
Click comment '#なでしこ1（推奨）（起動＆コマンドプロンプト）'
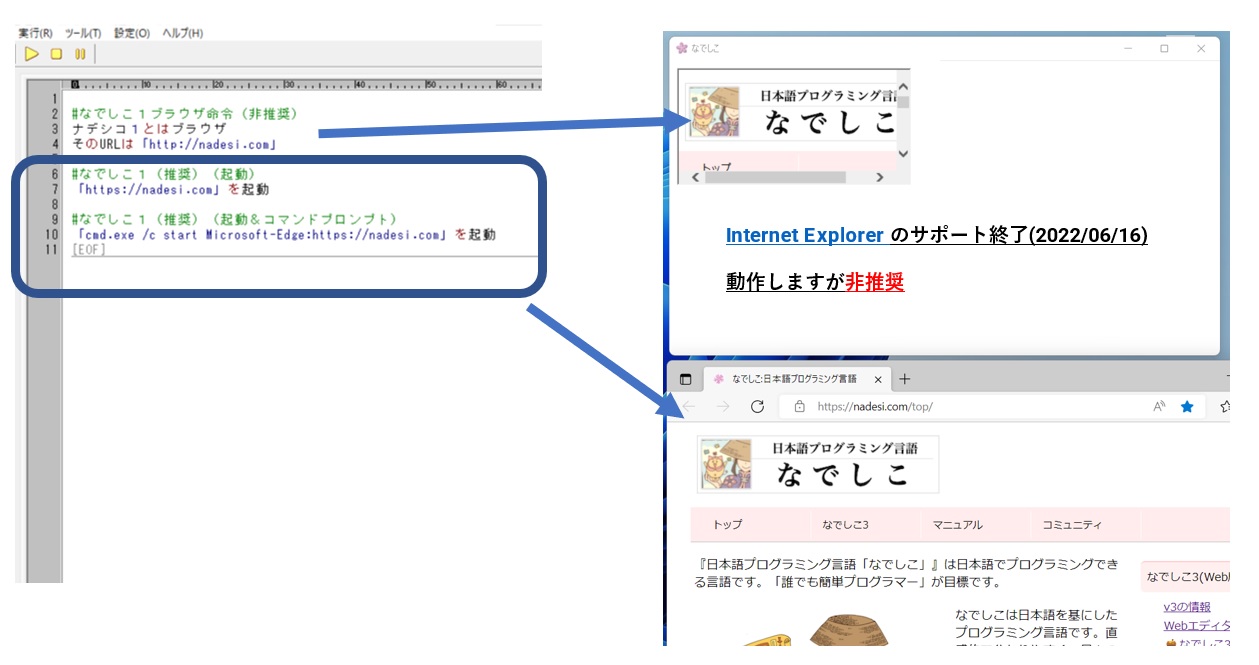pyautogui.click(x=235, y=219)
